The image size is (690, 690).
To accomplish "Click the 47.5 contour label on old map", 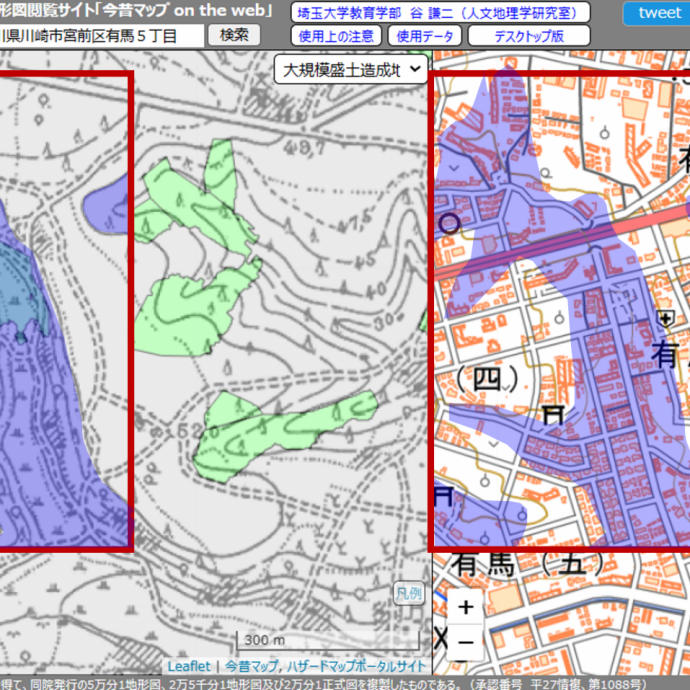I will 356,221.
